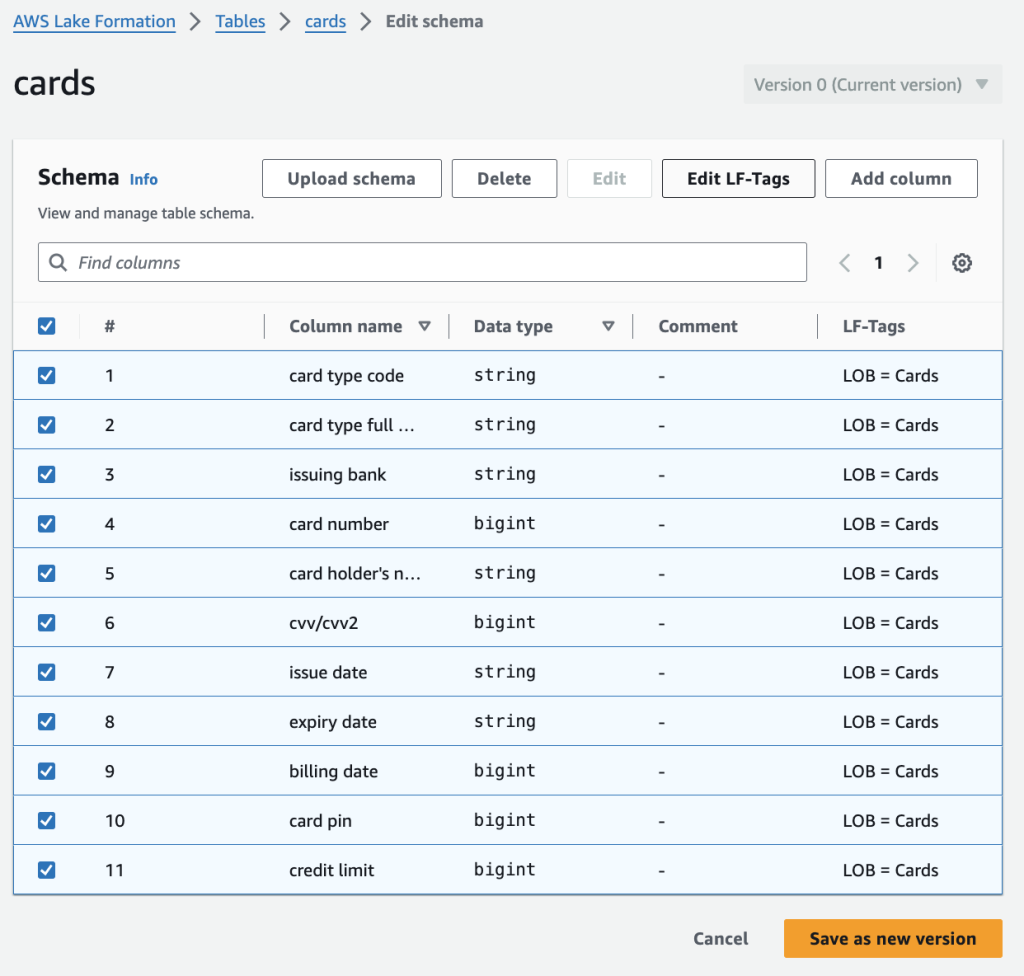The width and height of the screenshot is (1024, 976).
Task: Open Schema Info link
Action: (x=144, y=179)
